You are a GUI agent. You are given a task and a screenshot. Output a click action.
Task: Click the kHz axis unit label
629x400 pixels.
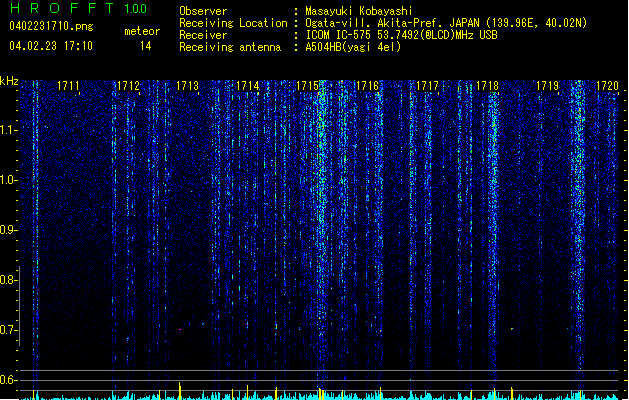9,81
